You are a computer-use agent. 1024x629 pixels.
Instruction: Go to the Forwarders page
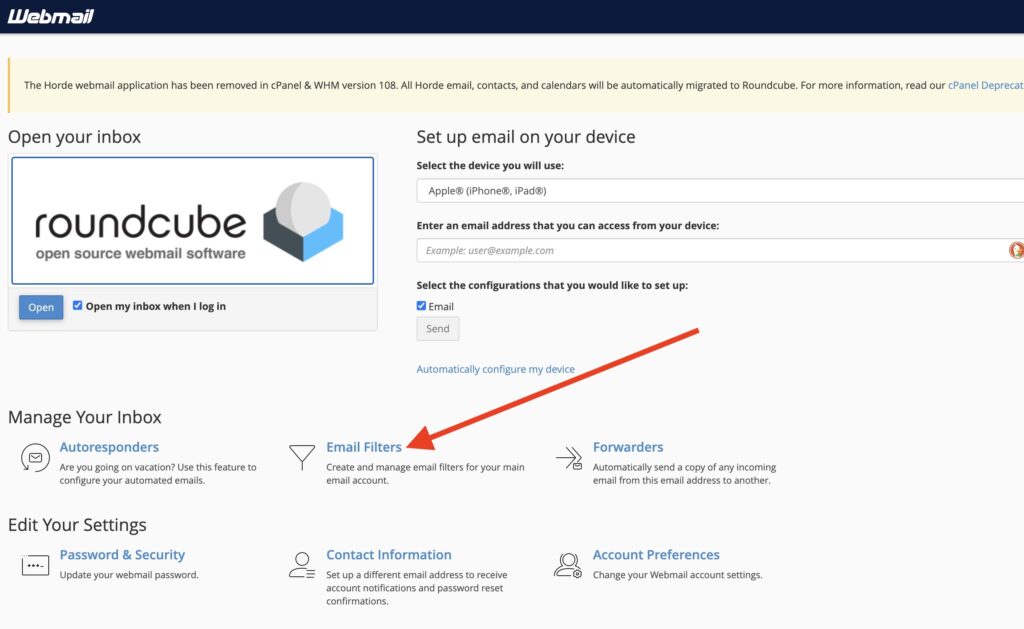pyautogui.click(x=627, y=447)
